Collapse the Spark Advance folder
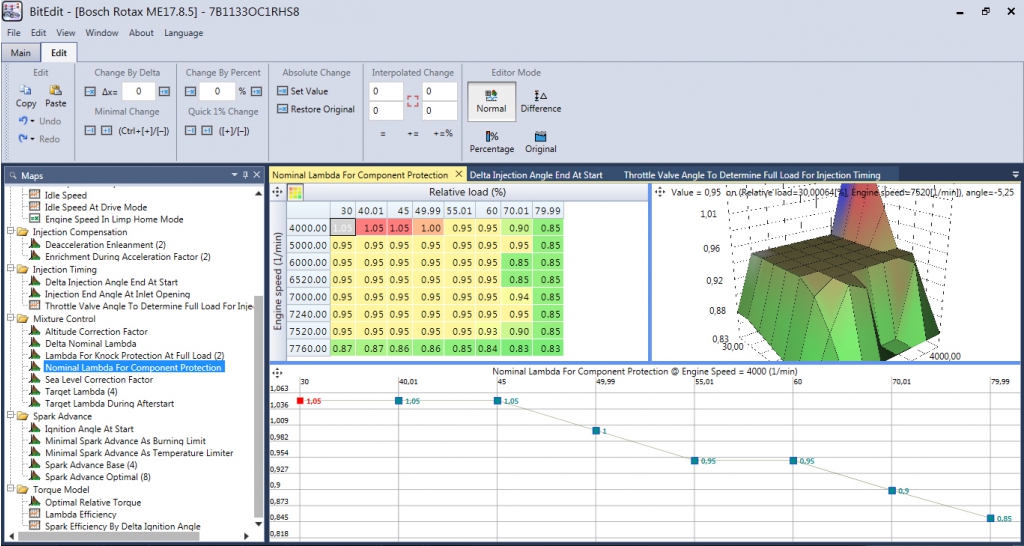Viewport: 1024px width, 546px height. click(10, 416)
